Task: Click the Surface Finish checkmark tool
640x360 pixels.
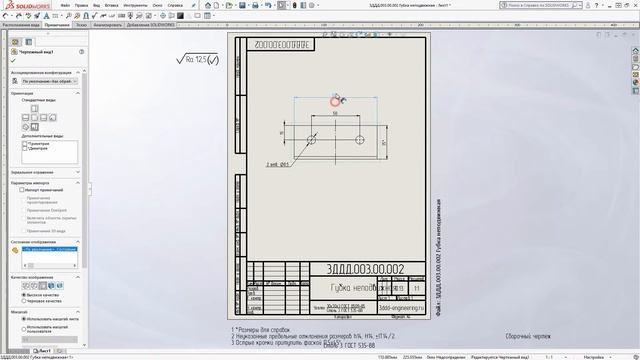Action: (94, 16)
